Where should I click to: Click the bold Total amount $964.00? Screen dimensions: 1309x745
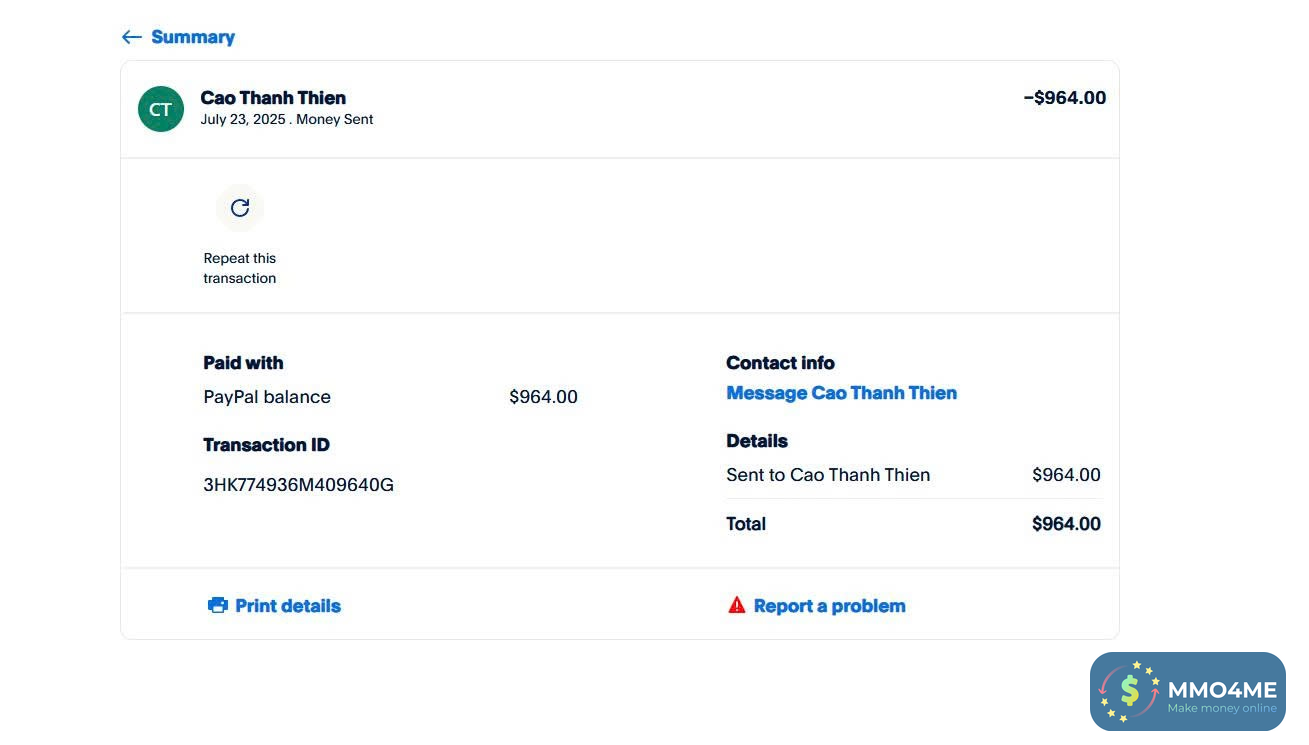[x=1066, y=524]
